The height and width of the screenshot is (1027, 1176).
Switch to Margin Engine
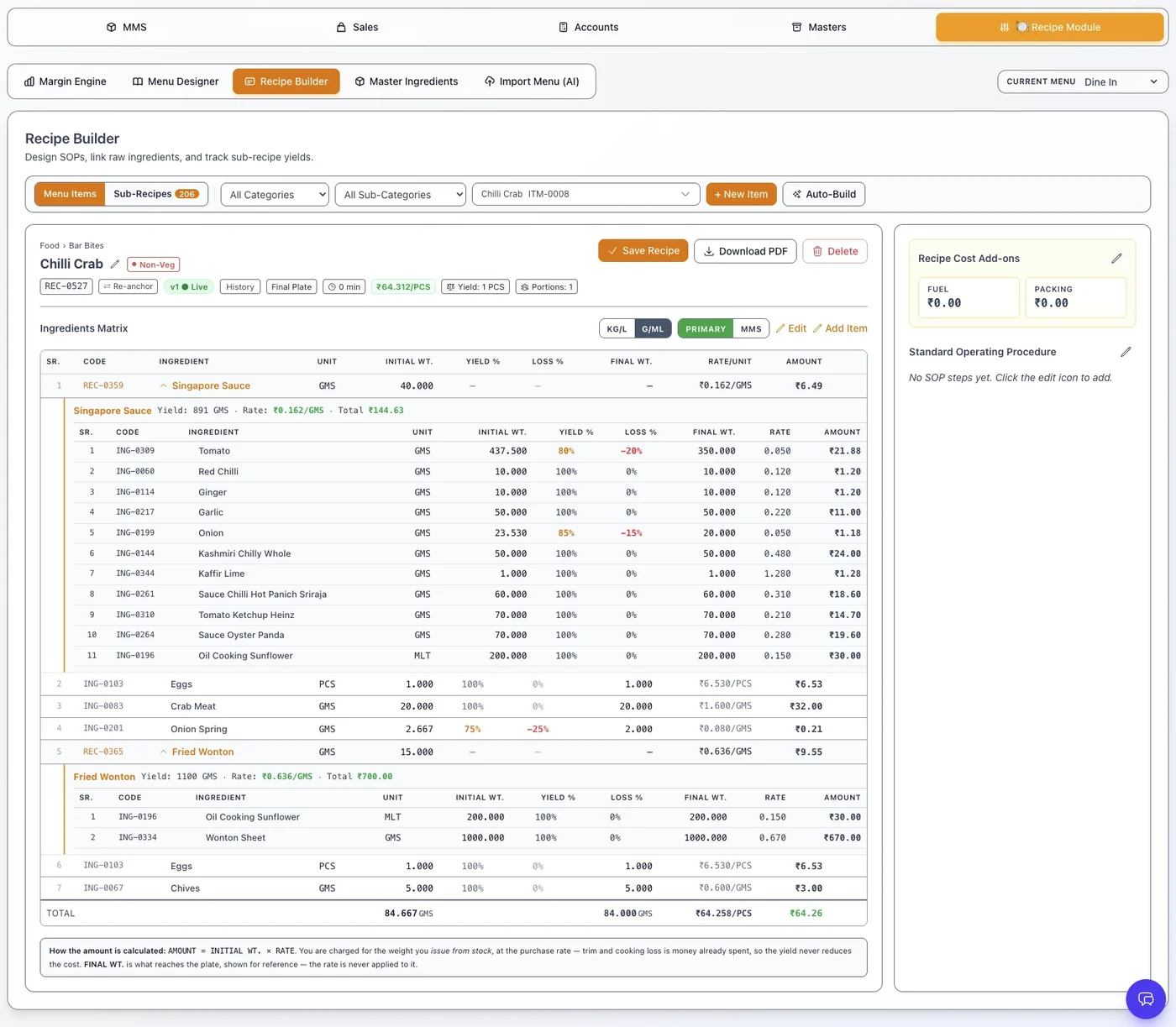point(66,81)
